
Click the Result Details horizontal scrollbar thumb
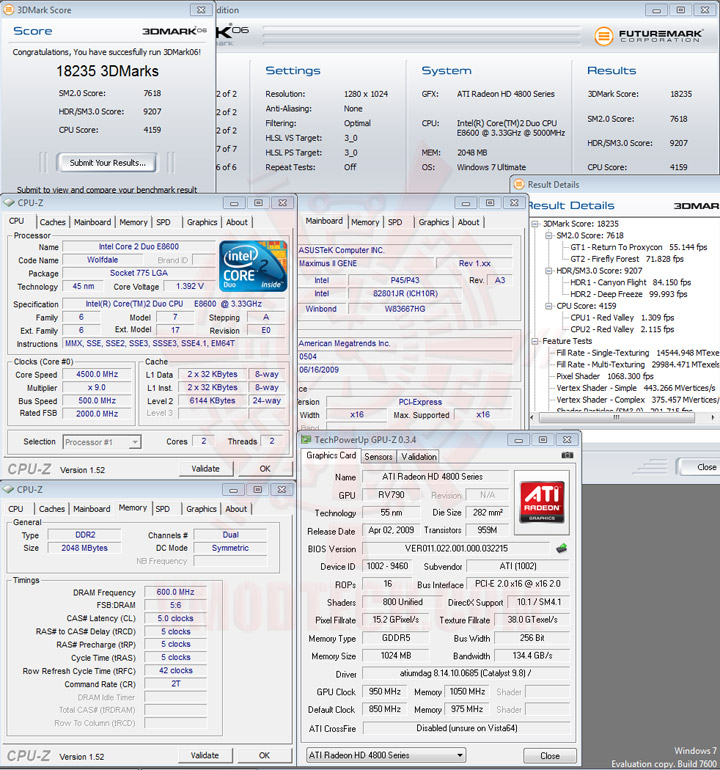tap(617, 417)
